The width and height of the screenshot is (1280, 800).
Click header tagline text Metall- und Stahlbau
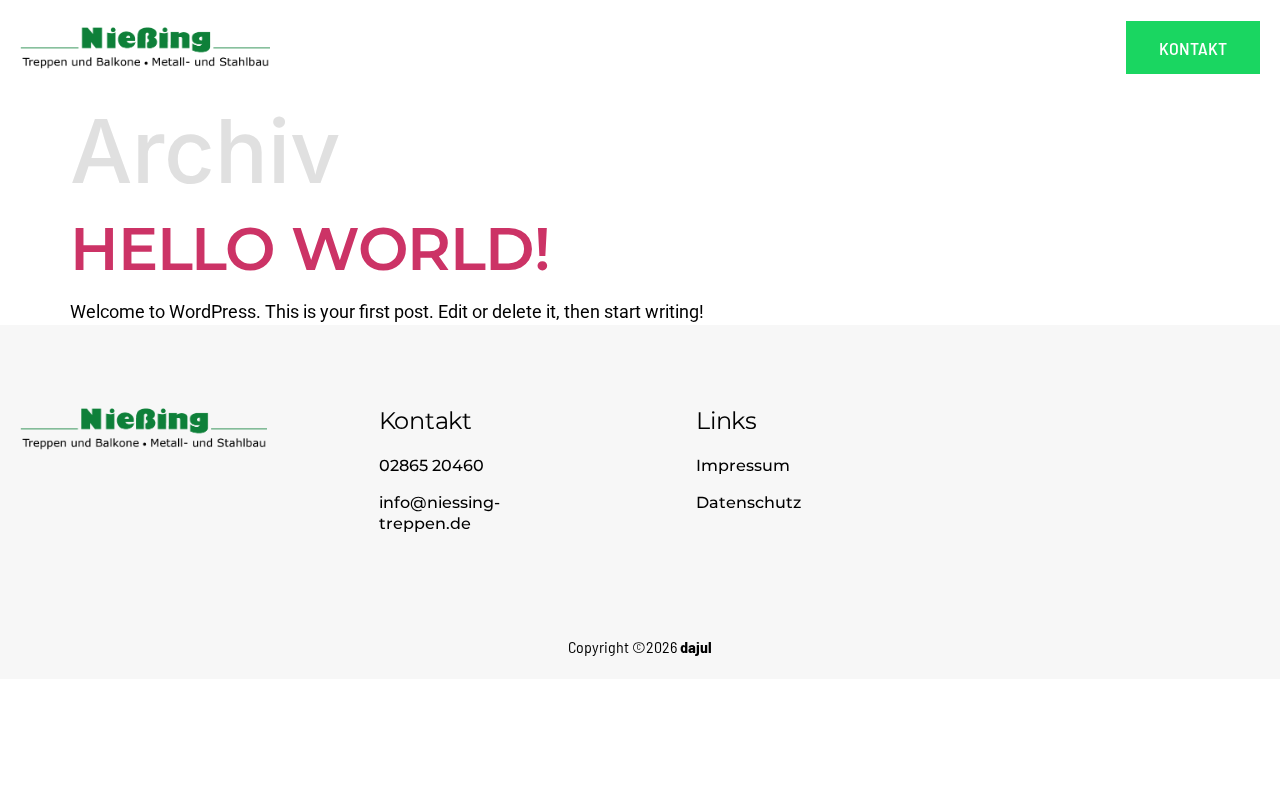coord(210,62)
